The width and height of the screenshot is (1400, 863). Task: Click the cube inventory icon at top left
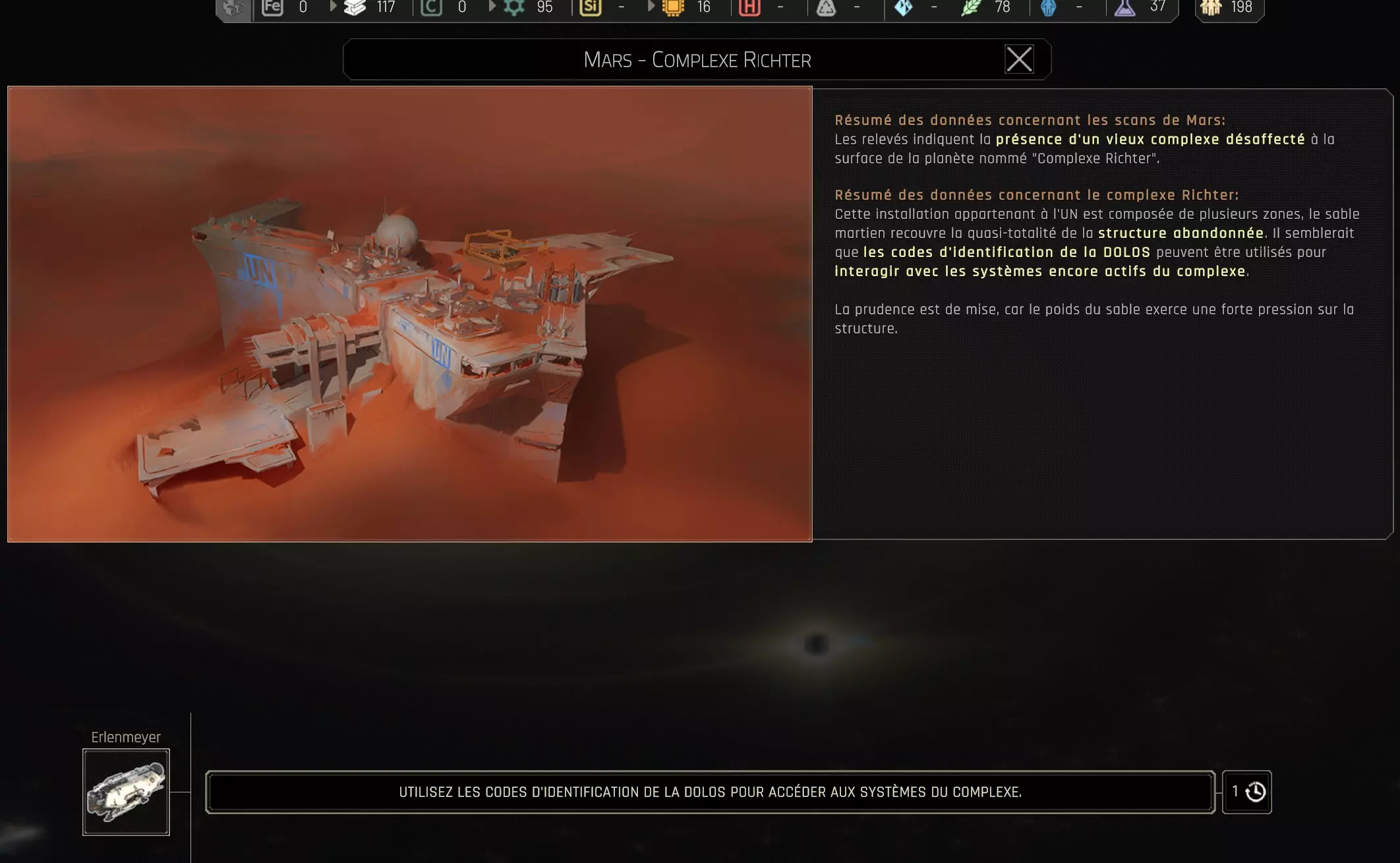[x=233, y=7]
